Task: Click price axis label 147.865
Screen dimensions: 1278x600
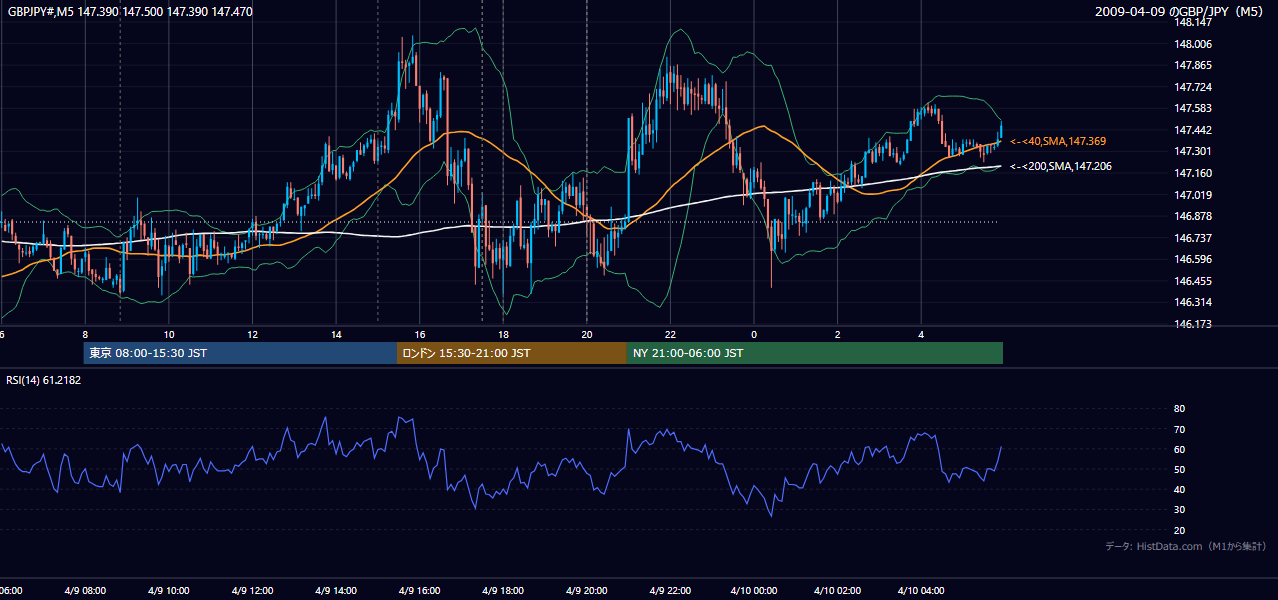Action: click(x=1193, y=65)
